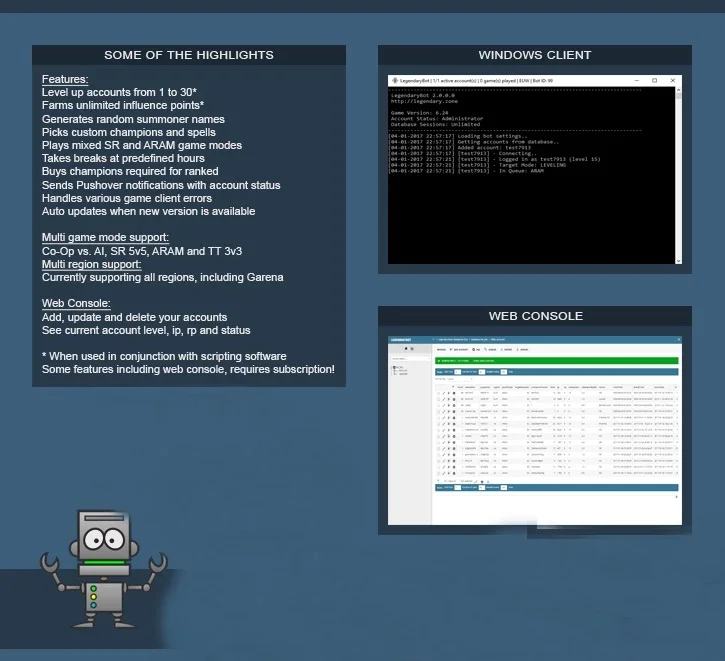Click 'Generates random summoner names' line
Screen dimensions: 725x661
click(x=133, y=119)
